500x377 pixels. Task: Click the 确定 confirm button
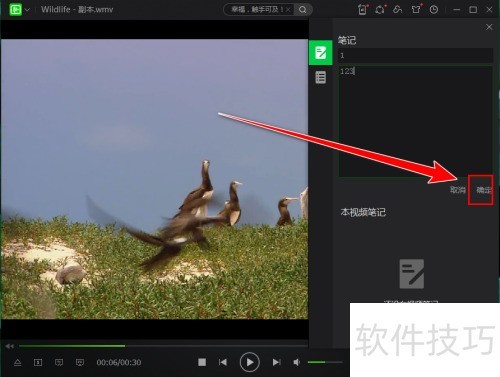[484, 190]
